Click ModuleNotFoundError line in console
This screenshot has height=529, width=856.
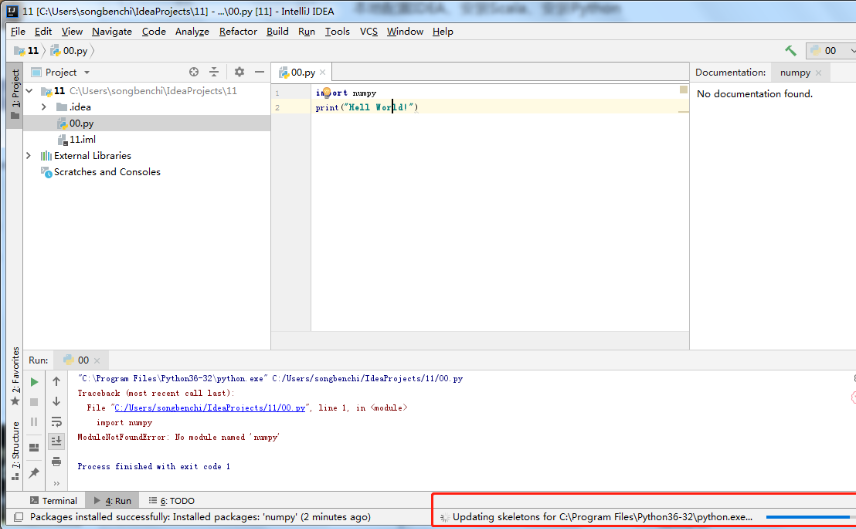(x=179, y=437)
